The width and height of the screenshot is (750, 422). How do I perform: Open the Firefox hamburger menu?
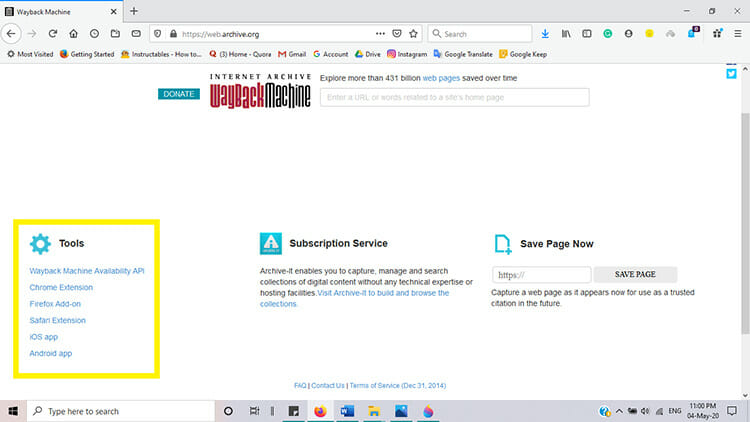(x=738, y=34)
